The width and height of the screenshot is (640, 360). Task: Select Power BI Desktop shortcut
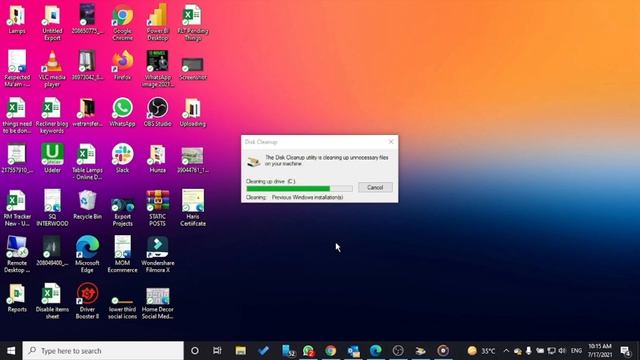tap(158, 23)
